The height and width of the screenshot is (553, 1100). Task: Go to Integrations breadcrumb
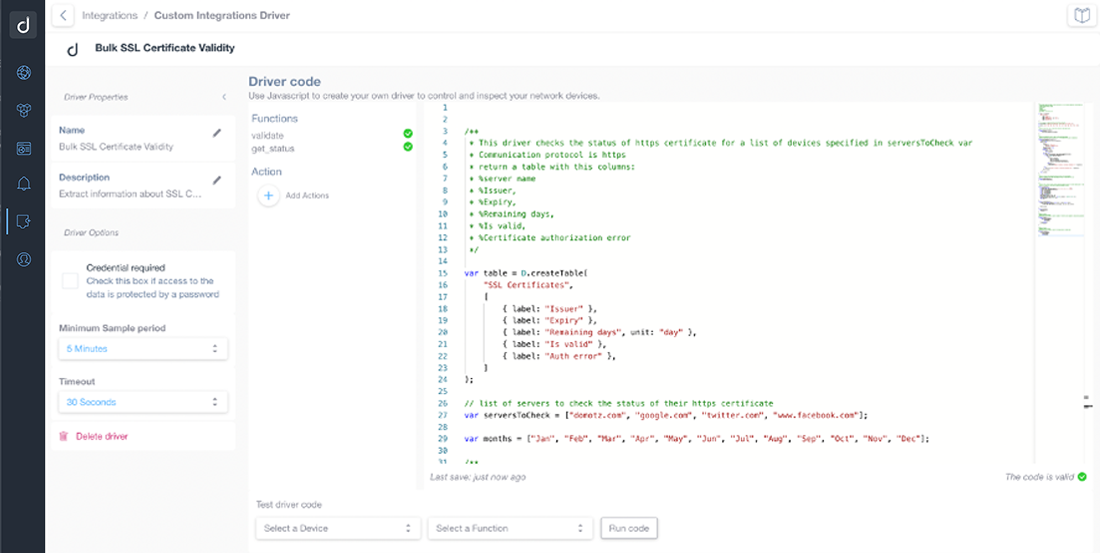109,15
